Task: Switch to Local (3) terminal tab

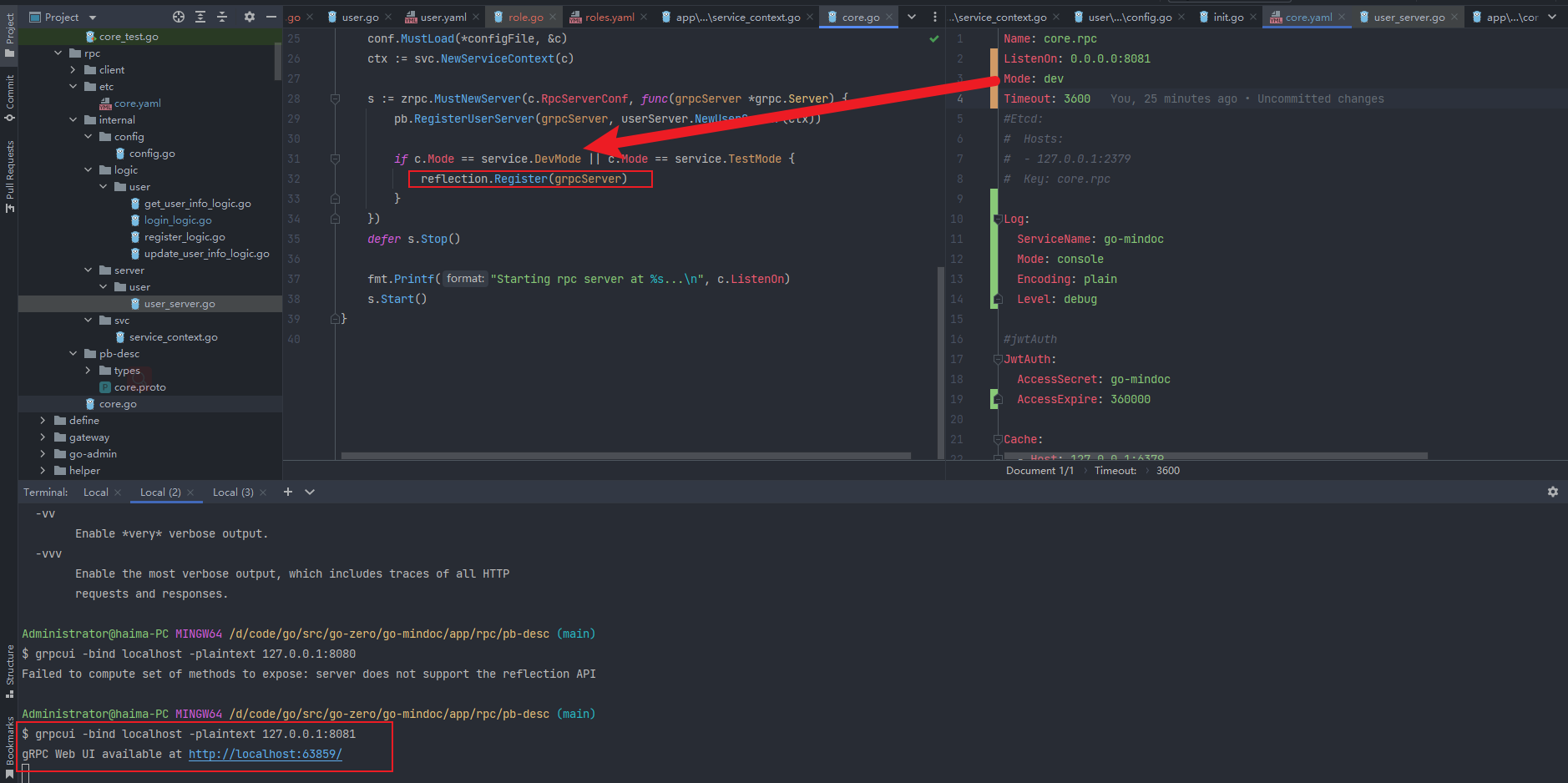Action: (x=232, y=492)
